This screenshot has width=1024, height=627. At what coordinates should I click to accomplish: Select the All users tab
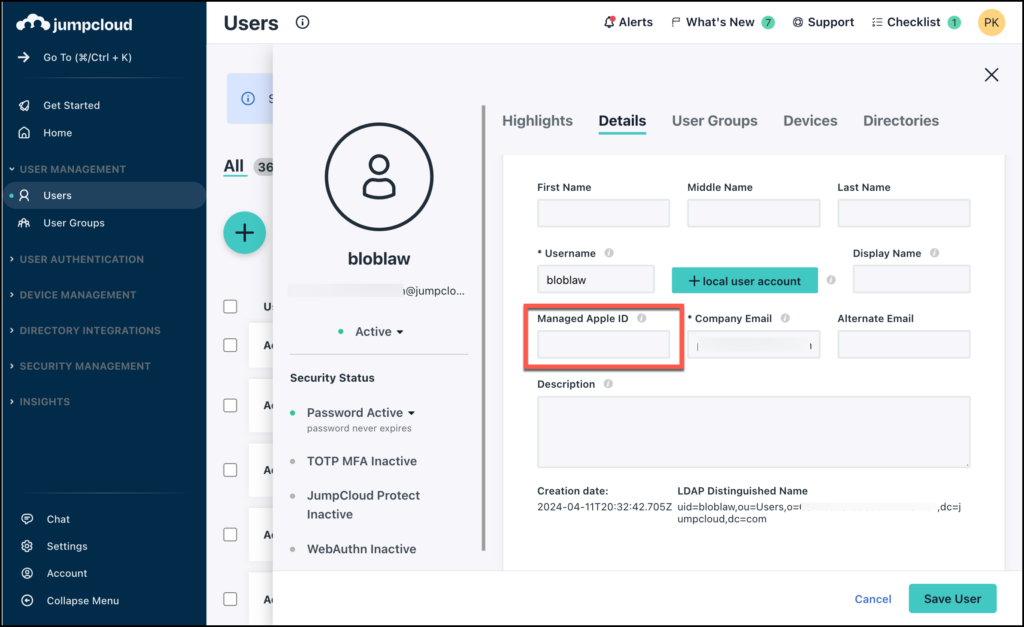(234, 166)
